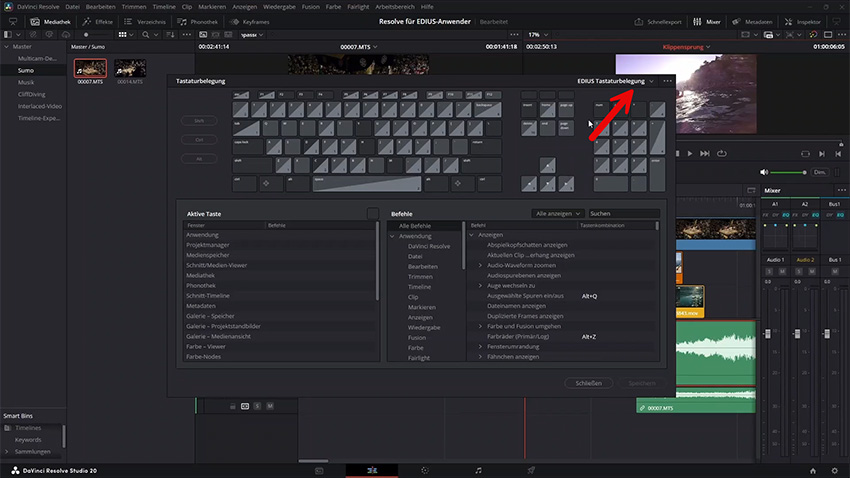
Task: Expand the Audio-Waveform zoomen entry
Action: click(x=480, y=266)
